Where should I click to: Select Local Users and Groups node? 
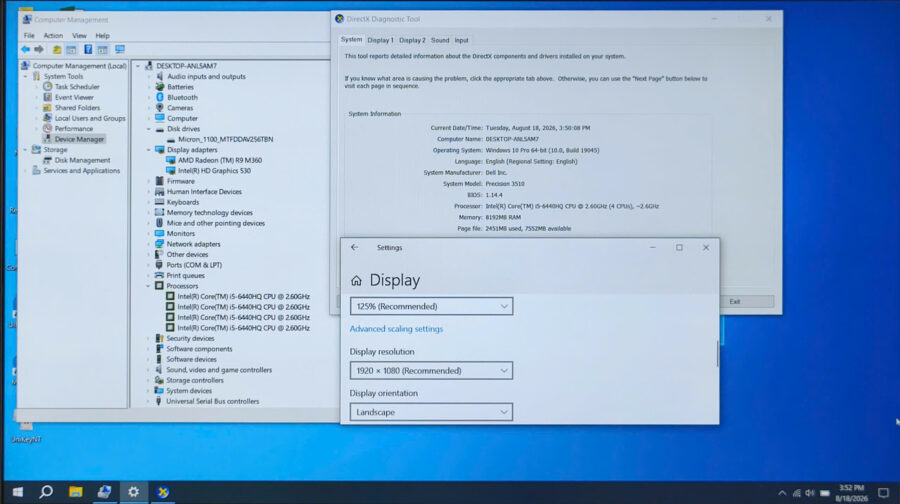click(90, 118)
